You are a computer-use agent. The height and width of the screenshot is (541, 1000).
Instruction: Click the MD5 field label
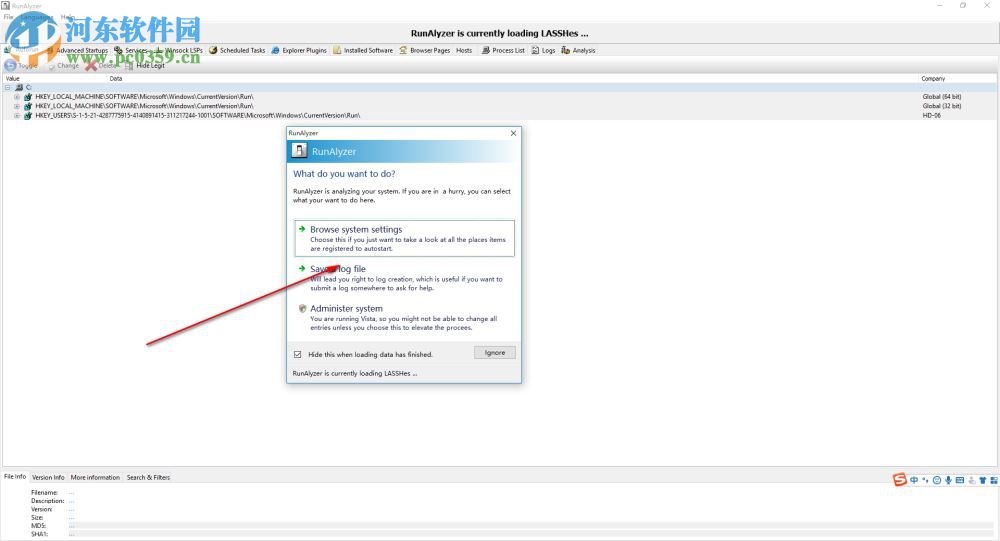(38, 526)
